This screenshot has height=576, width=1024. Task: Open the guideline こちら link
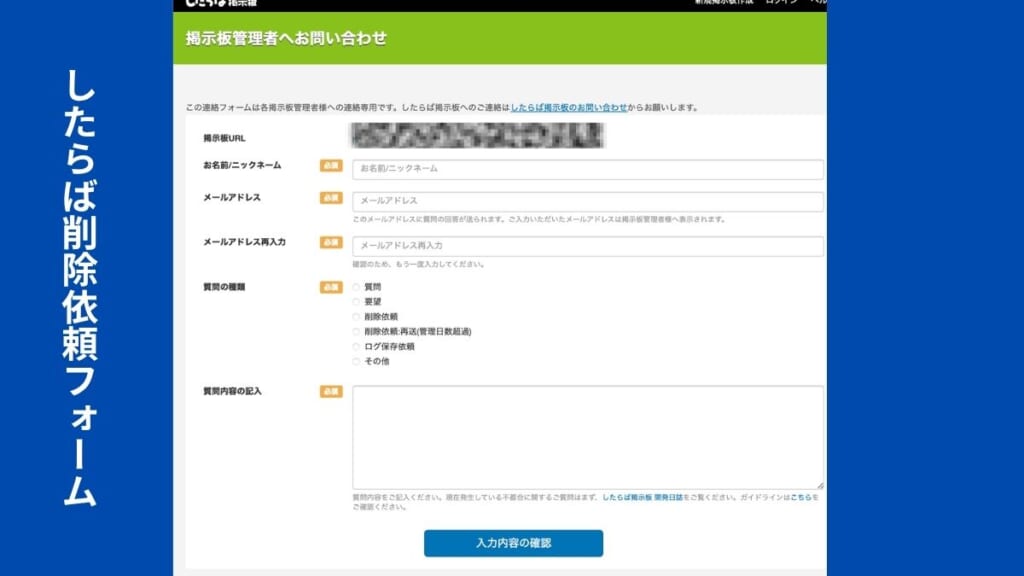click(x=800, y=497)
